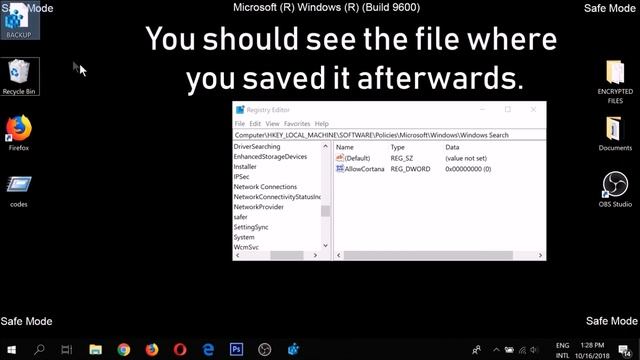This screenshot has height=360, width=640.
Task: Select the safer registry key
Action: [x=240, y=217]
